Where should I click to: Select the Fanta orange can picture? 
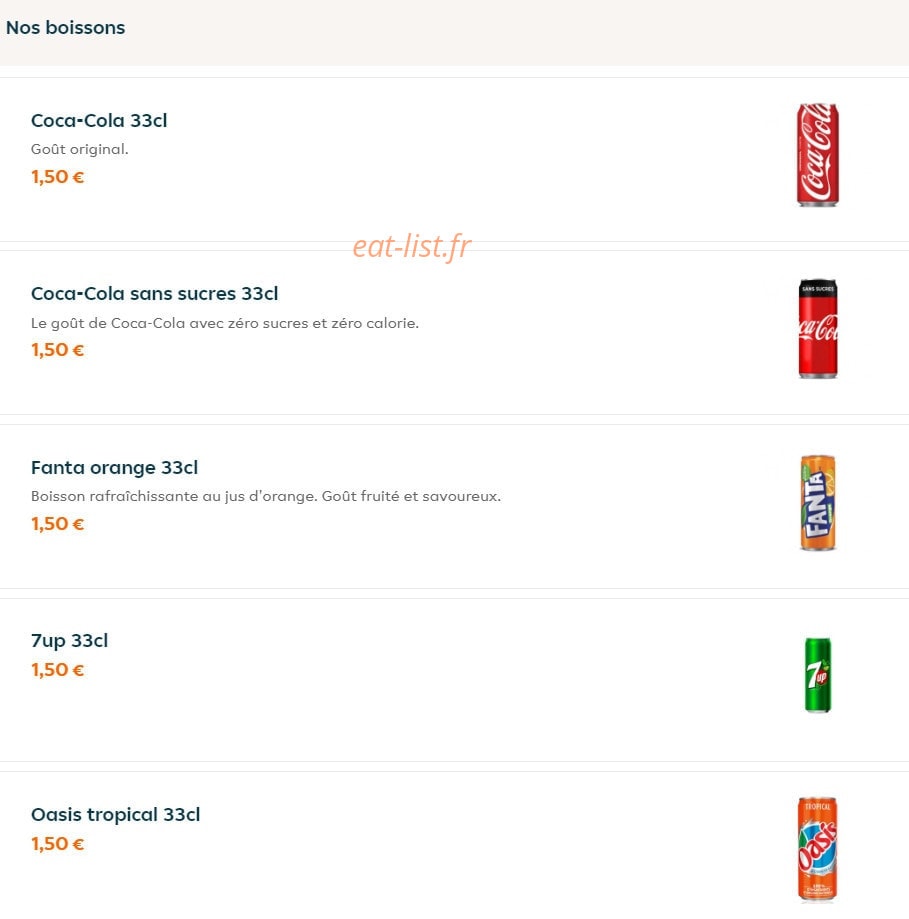[818, 503]
